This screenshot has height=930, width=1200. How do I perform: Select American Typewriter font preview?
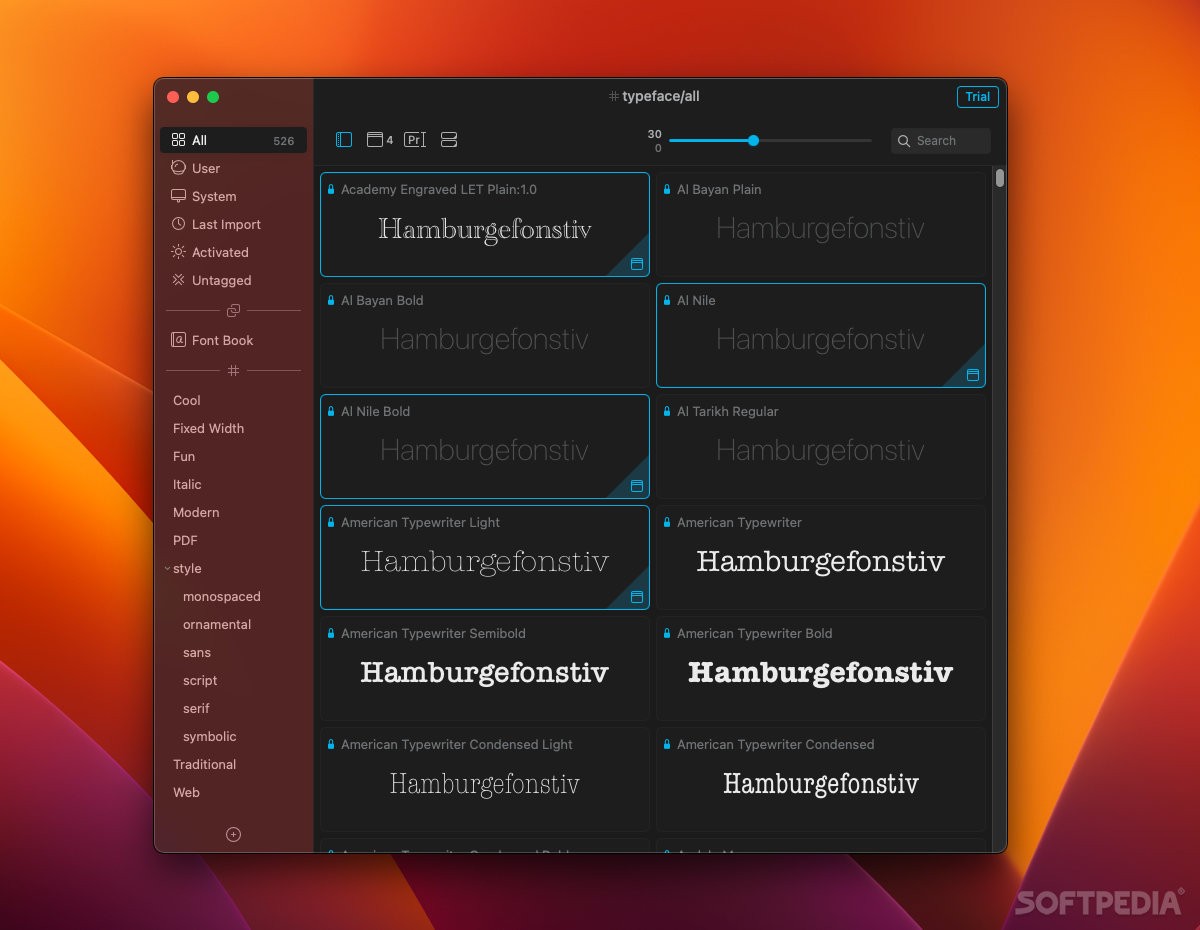click(820, 557)
